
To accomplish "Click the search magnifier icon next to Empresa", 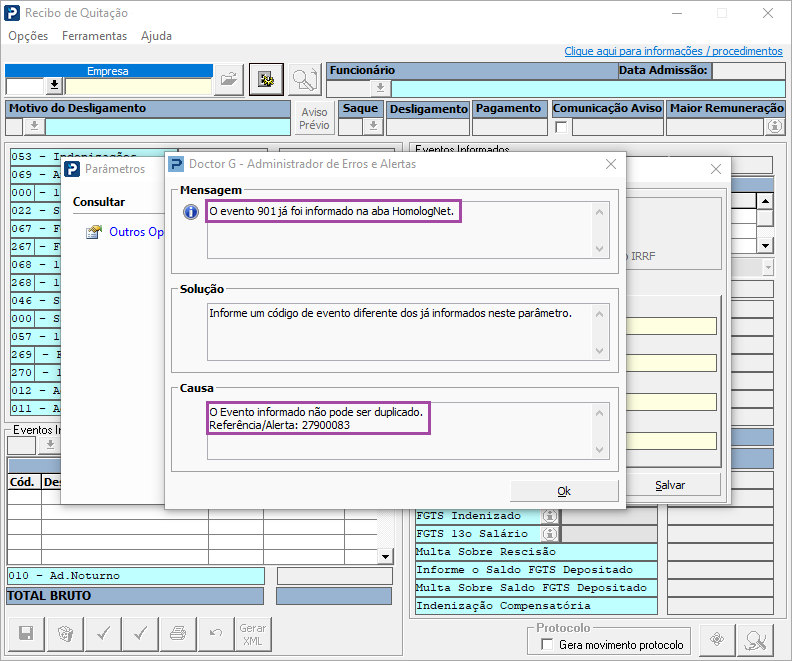I will [303, 80].
